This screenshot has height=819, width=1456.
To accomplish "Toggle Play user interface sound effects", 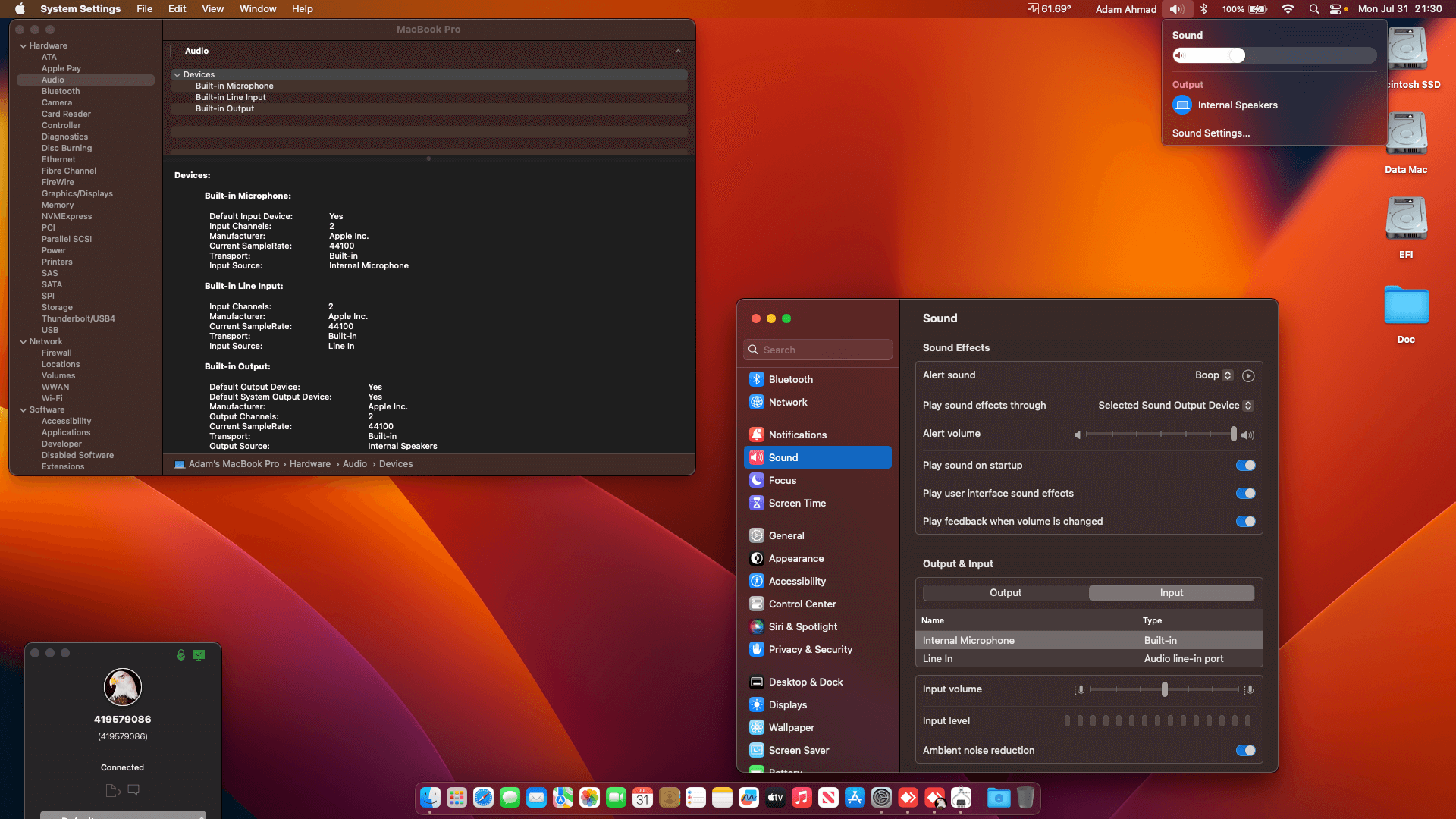I will (x=1245, y=494).
